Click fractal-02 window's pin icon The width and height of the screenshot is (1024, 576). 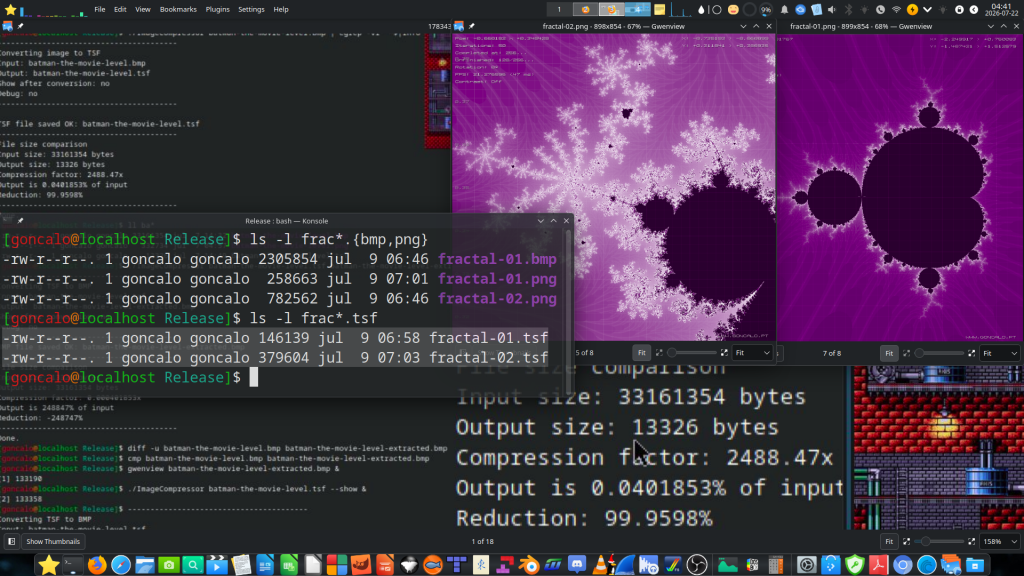472,26
